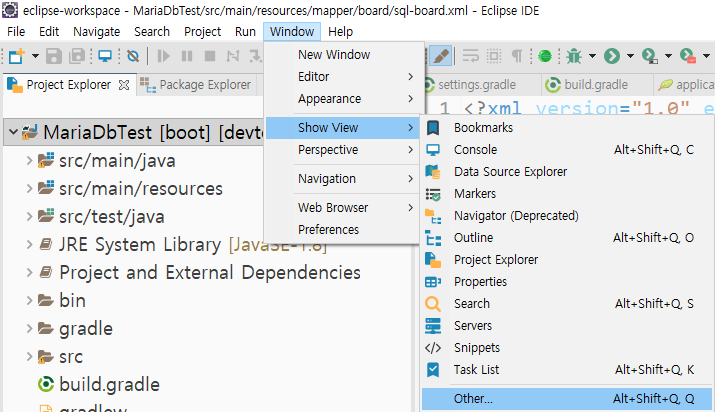Screen dimensions: 715x412
Task: Click the Save All toolbar icon
Action: click(x=77, y=57)
